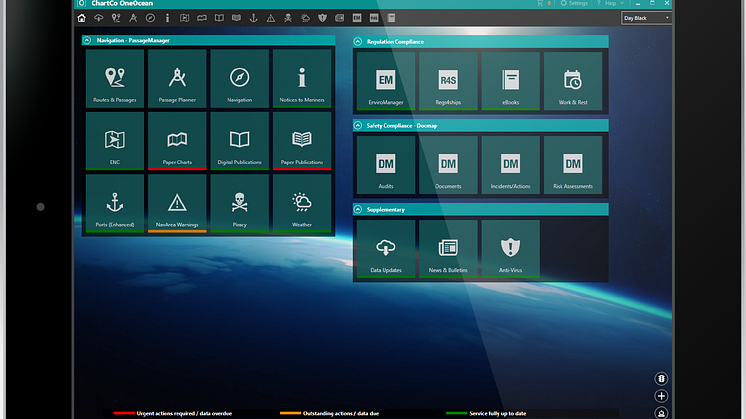746x419 pixels.
Task: Open the Docmap Documents tile
Action: tap(448, 165)
